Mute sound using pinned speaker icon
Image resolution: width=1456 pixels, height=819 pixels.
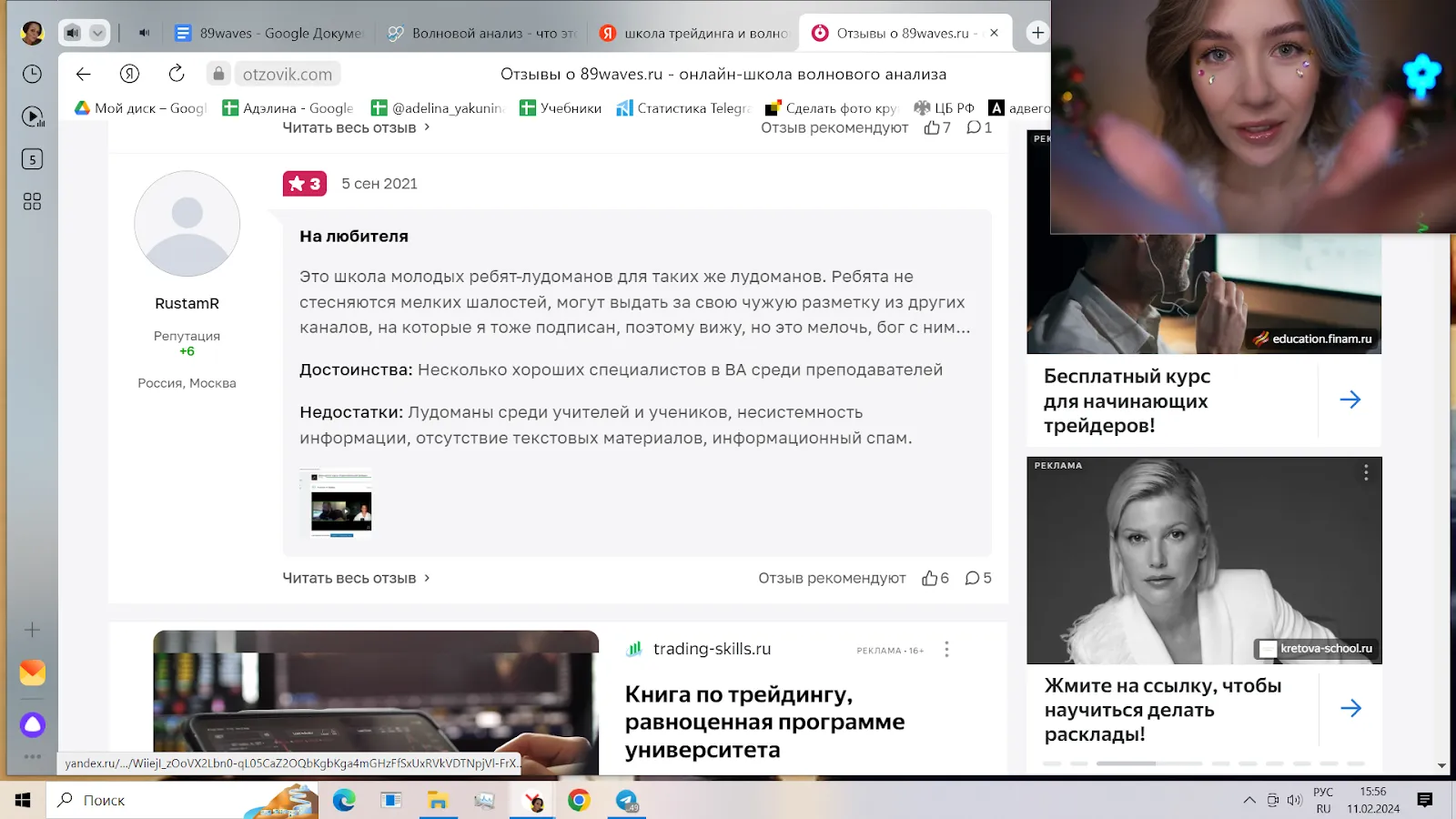click(73, 33)
